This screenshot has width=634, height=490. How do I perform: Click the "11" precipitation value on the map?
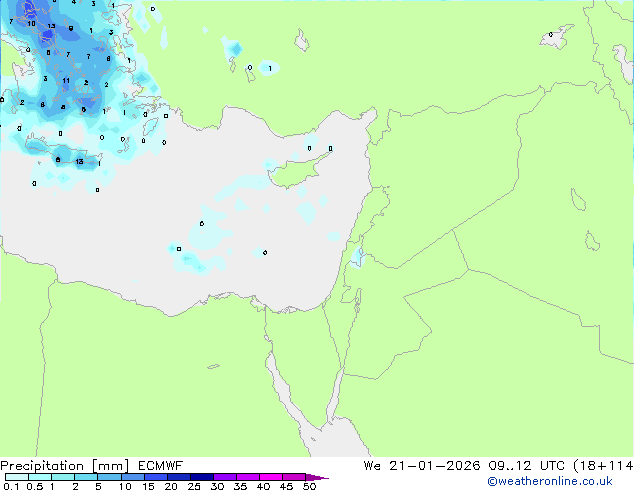(66, 81)
